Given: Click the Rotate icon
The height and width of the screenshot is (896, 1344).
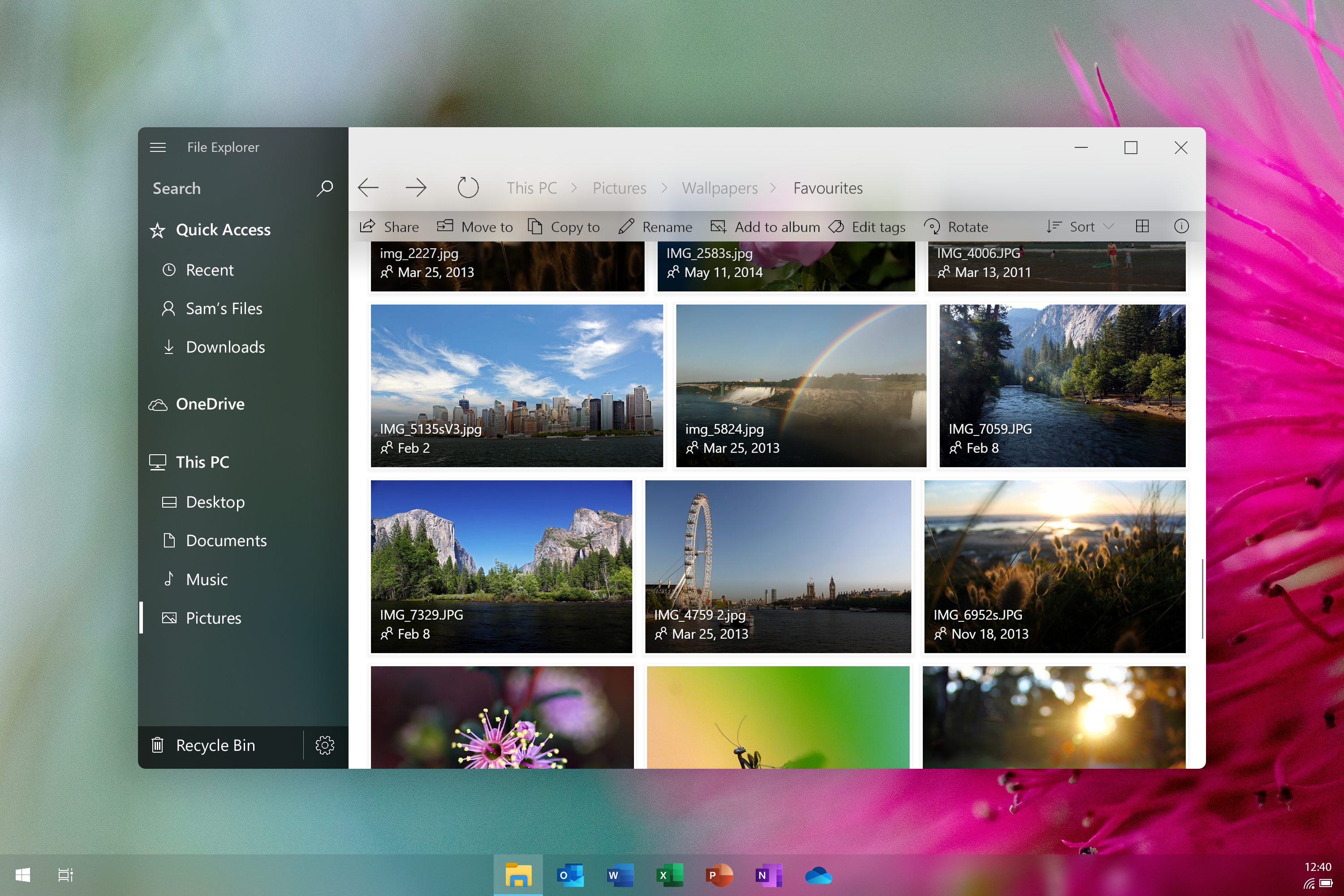Looking at the screenshot, I should point(931,226).
